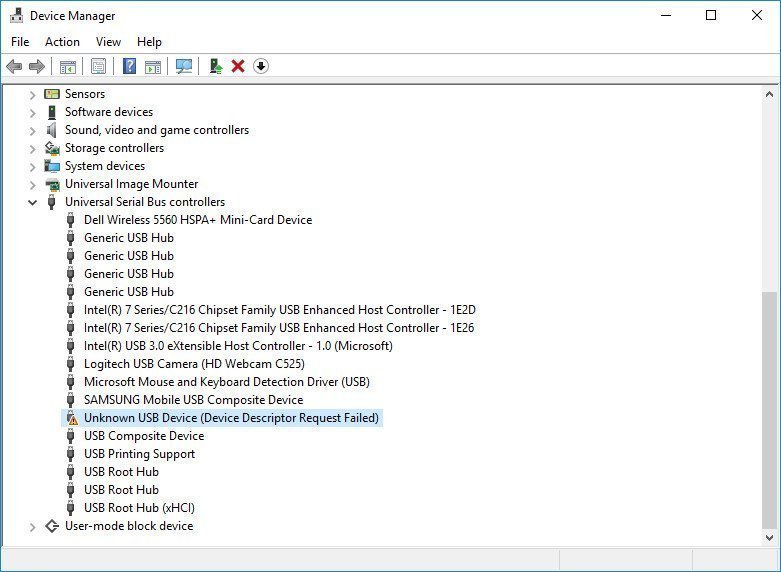This screenshot has width=781, height=572.
Task: Minimize the Device Manager window
Action: [666, 15]
